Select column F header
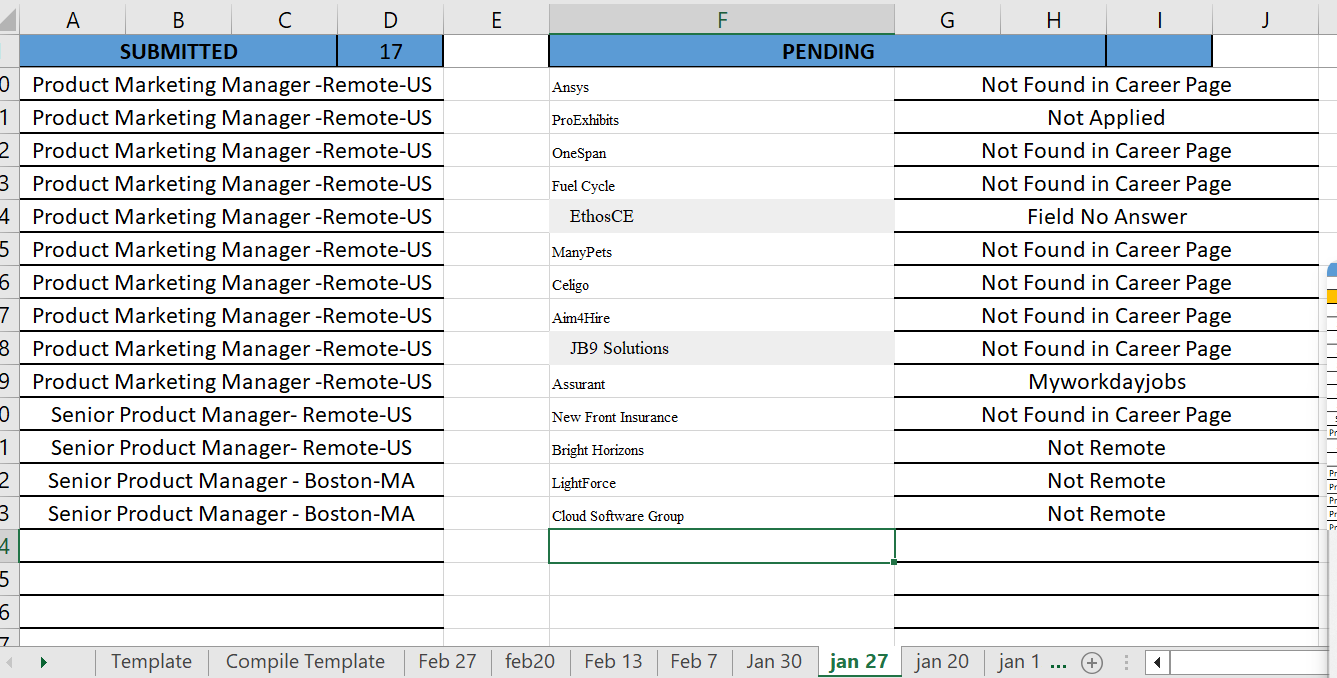Image resolution: width=1337 pixels, height=678 pixels. (721, 19)
